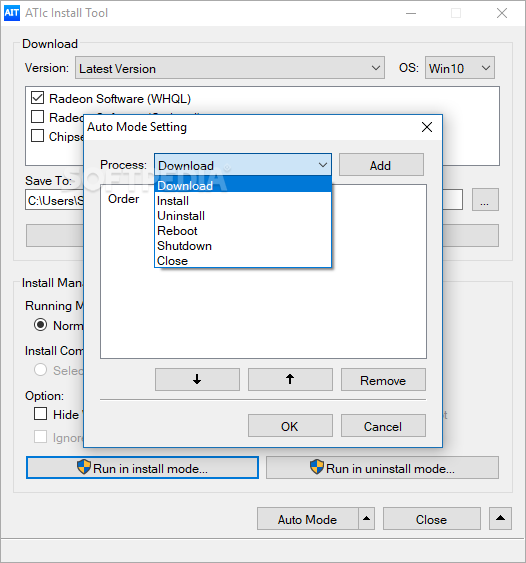
Task: Click Run in install mode button
Action: coord(142,467)
